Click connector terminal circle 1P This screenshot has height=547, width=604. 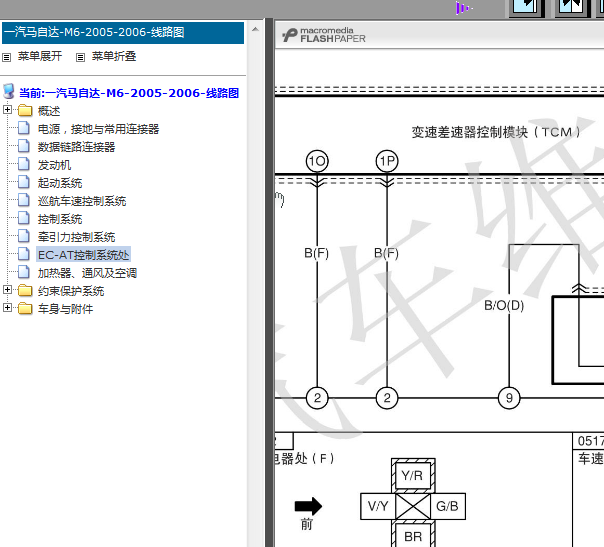coord(387,161)
